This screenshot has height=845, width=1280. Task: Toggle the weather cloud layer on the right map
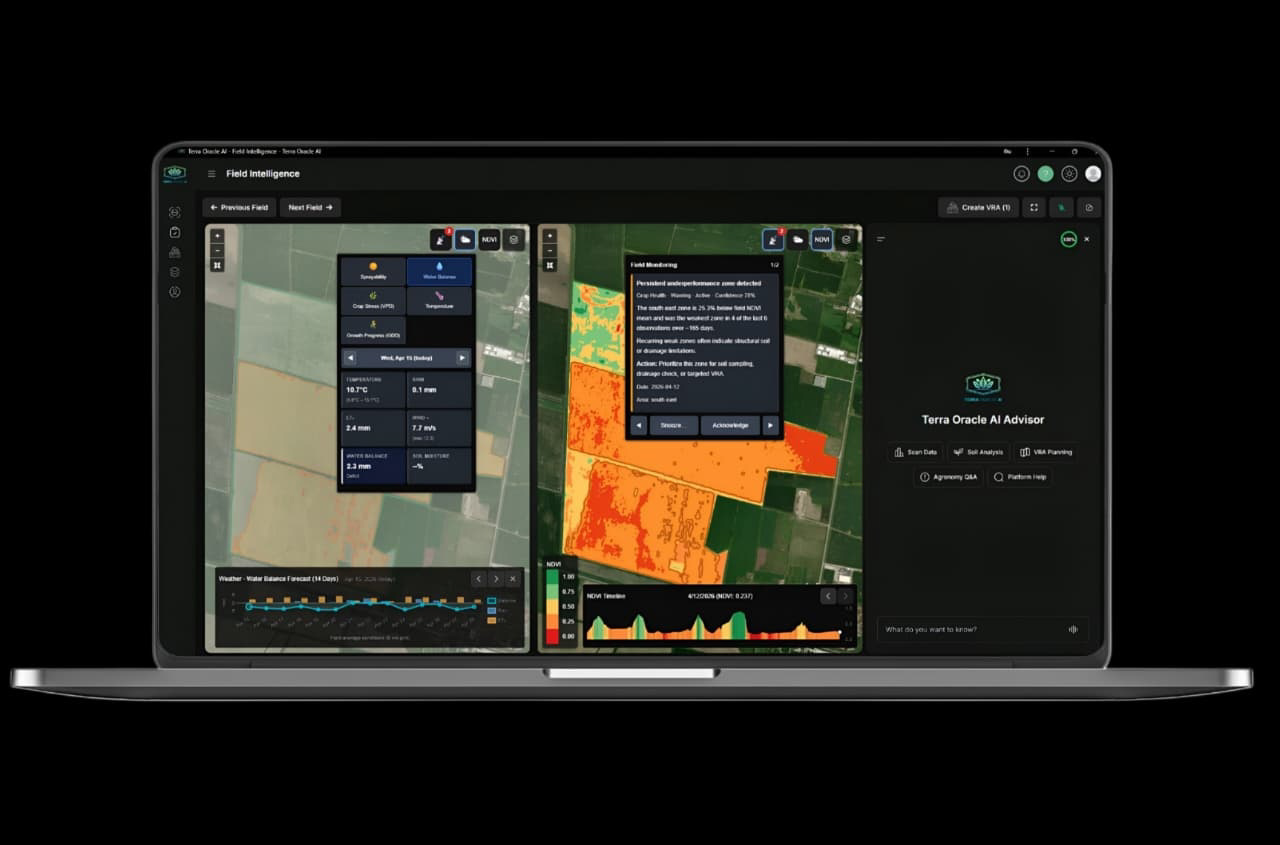[x=797, y=239]
